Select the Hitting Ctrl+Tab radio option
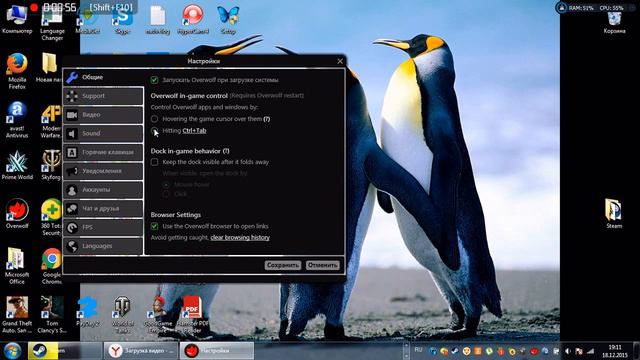The width and height of the screenshot is (640, 360). coord(154,131)
